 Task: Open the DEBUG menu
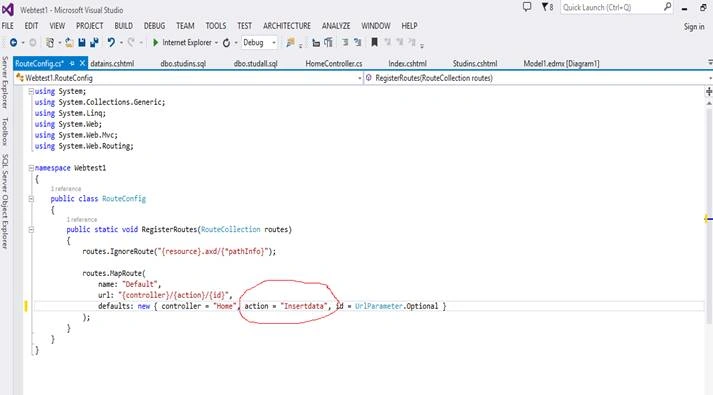click(x=154, y=26)
